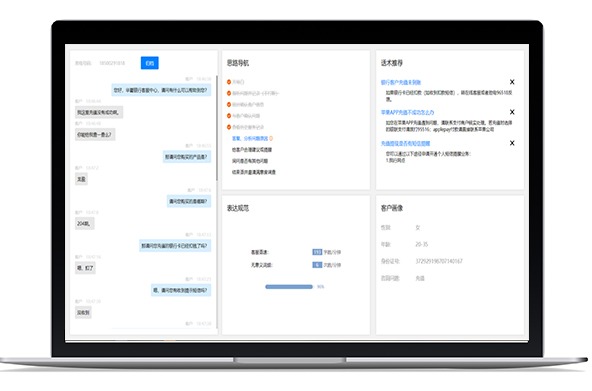Click the fourth orange check icon in 思路导航
Screen dimensions: 592x391
pyautogui.click(x=229, y=115)
